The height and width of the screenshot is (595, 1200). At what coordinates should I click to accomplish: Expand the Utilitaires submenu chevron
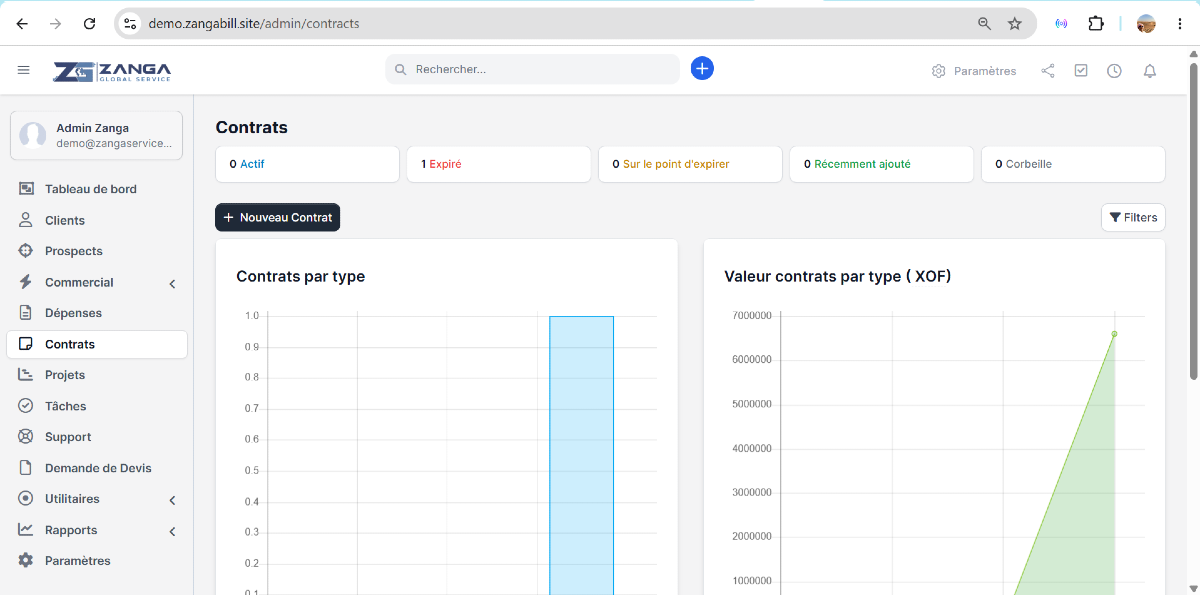tap(172, 500)
